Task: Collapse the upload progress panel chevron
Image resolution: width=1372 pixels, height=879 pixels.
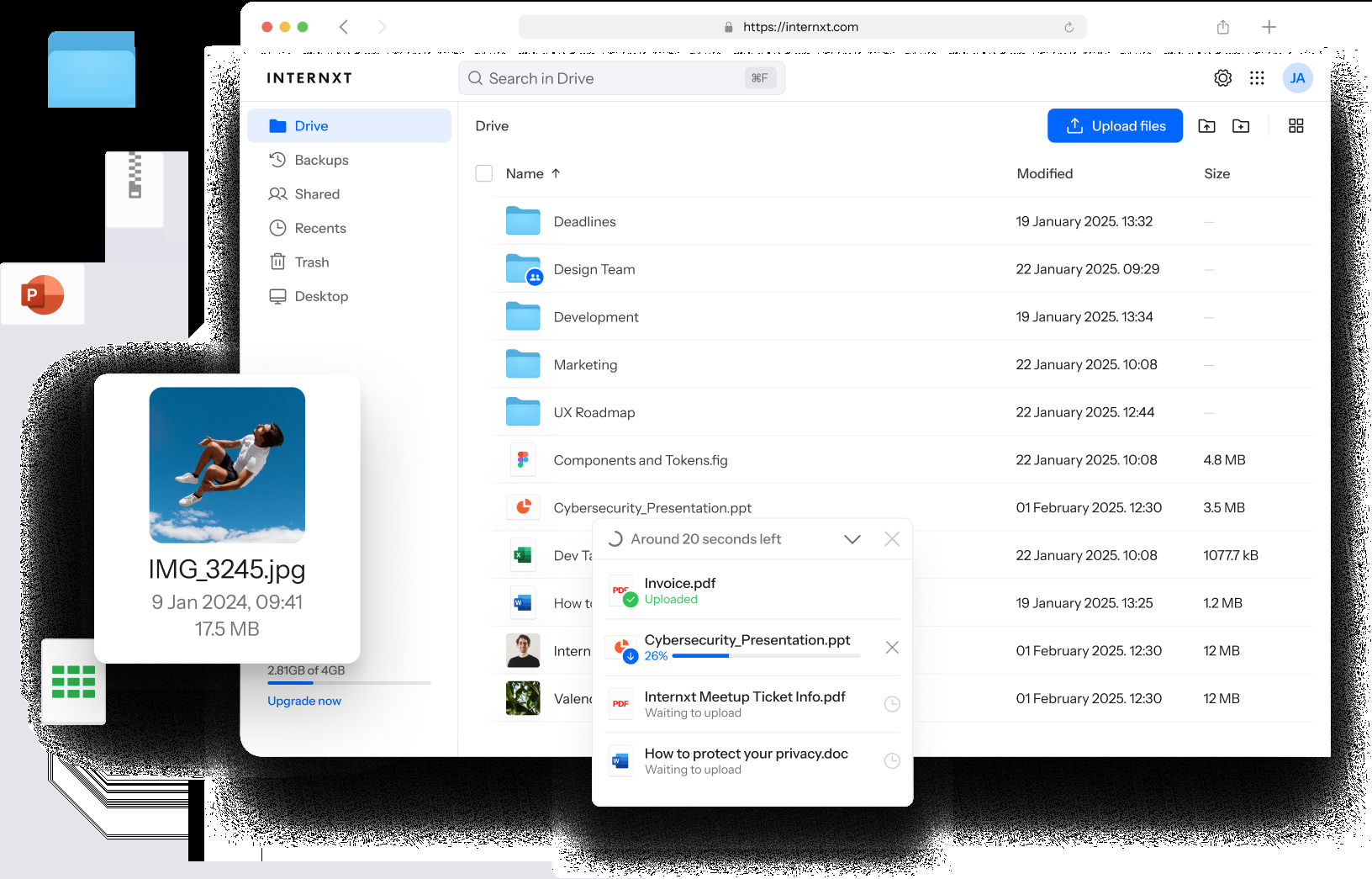Action: (852, 538)
